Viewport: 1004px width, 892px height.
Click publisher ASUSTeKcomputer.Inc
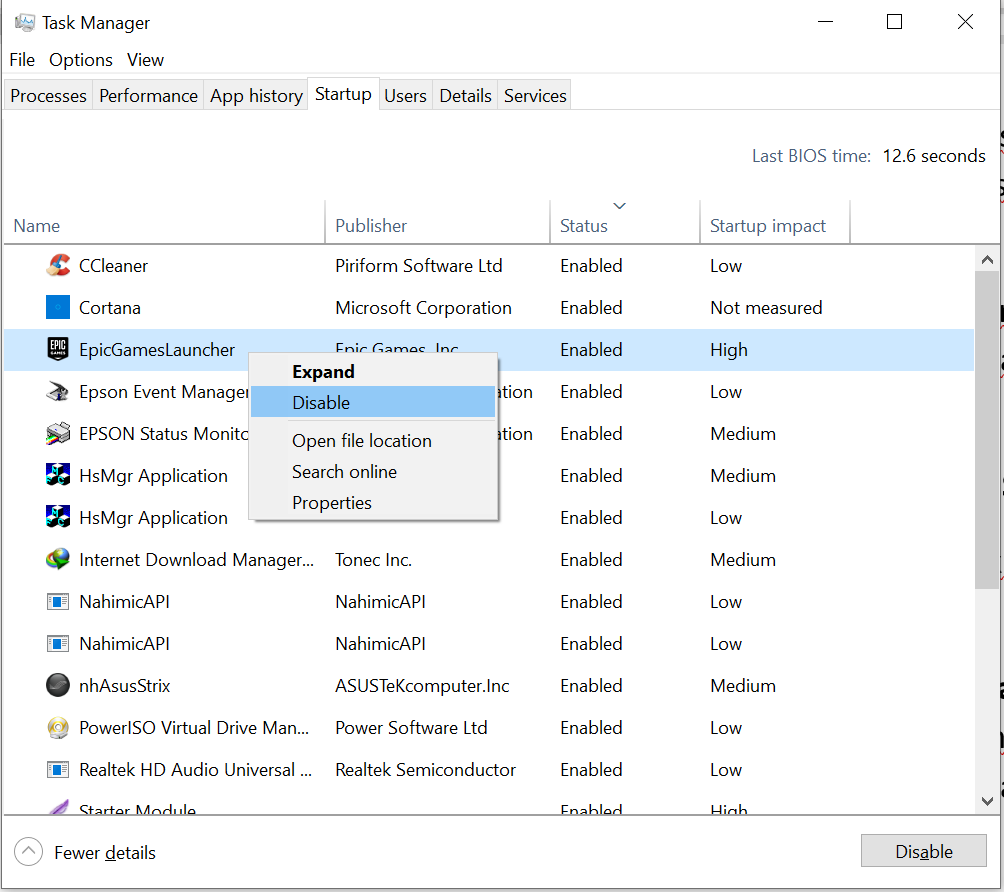click(x=422, y=685)
